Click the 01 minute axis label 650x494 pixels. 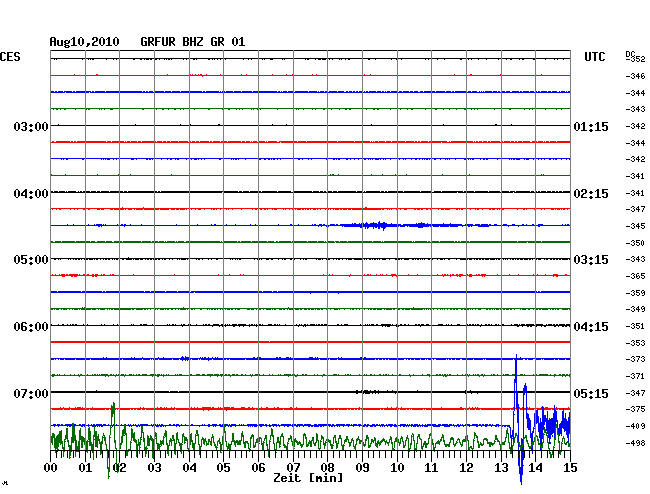85,467
